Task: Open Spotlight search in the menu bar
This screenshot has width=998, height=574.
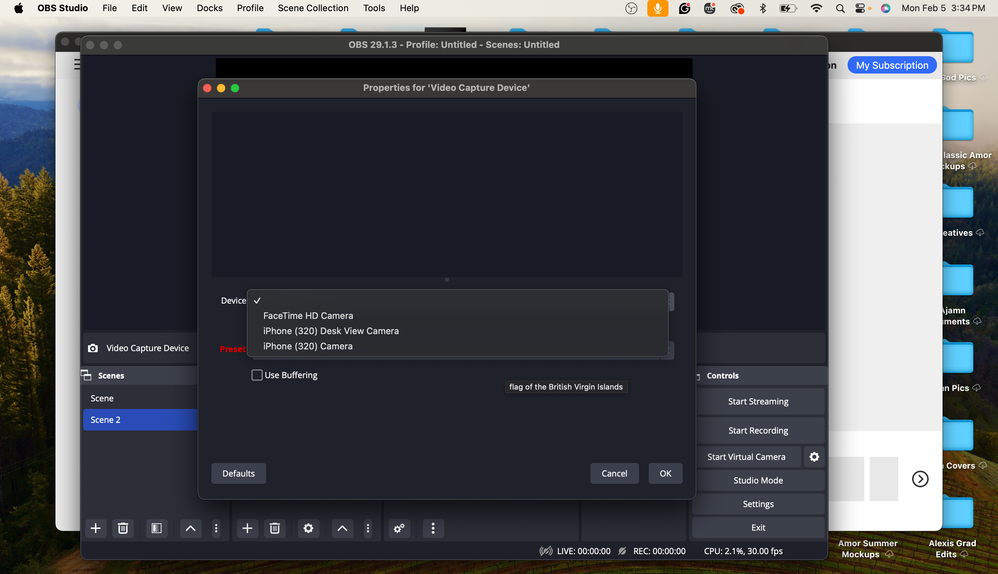Action: [x=840, y=8]
